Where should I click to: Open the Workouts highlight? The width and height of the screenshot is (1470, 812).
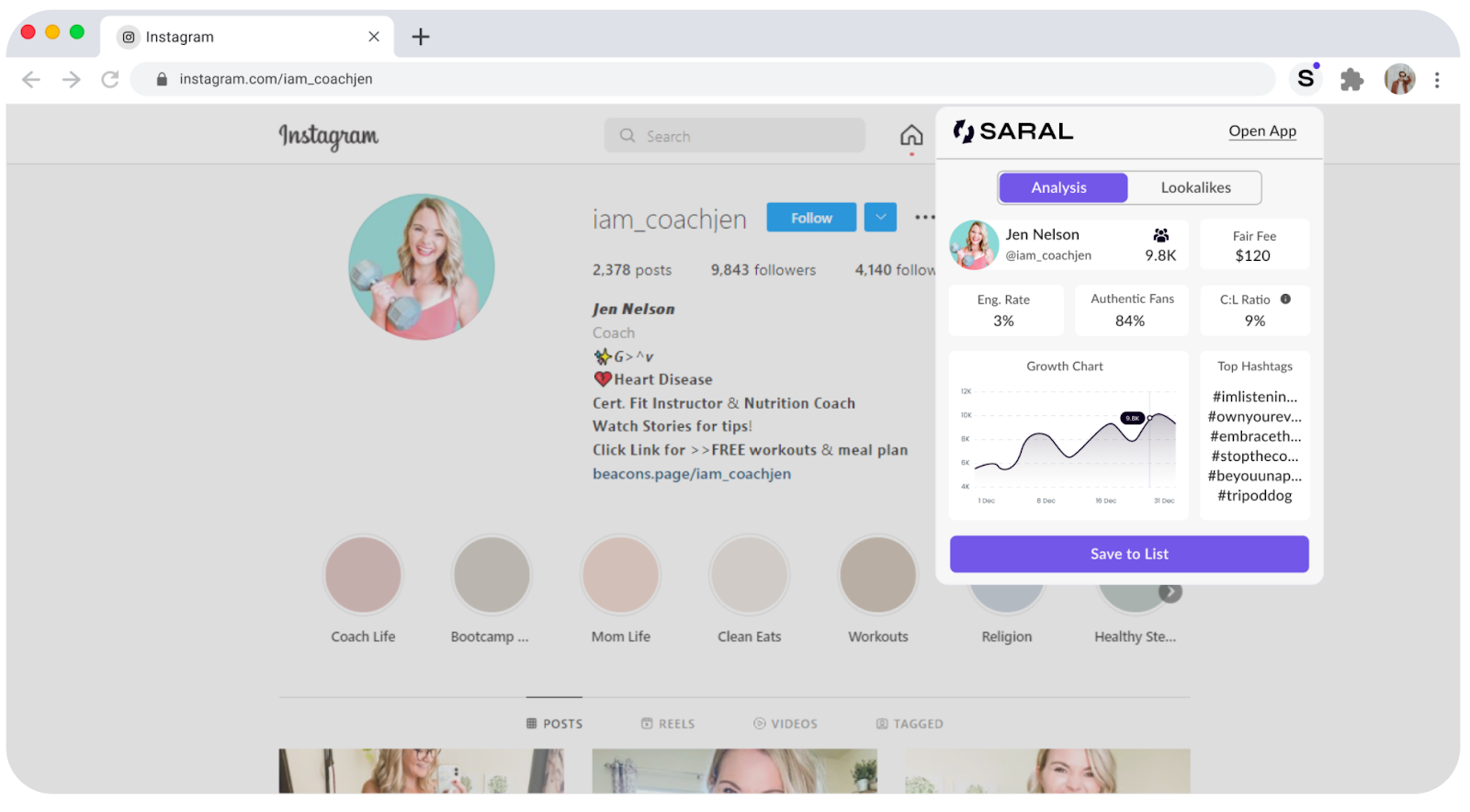(x=878, y=575)
